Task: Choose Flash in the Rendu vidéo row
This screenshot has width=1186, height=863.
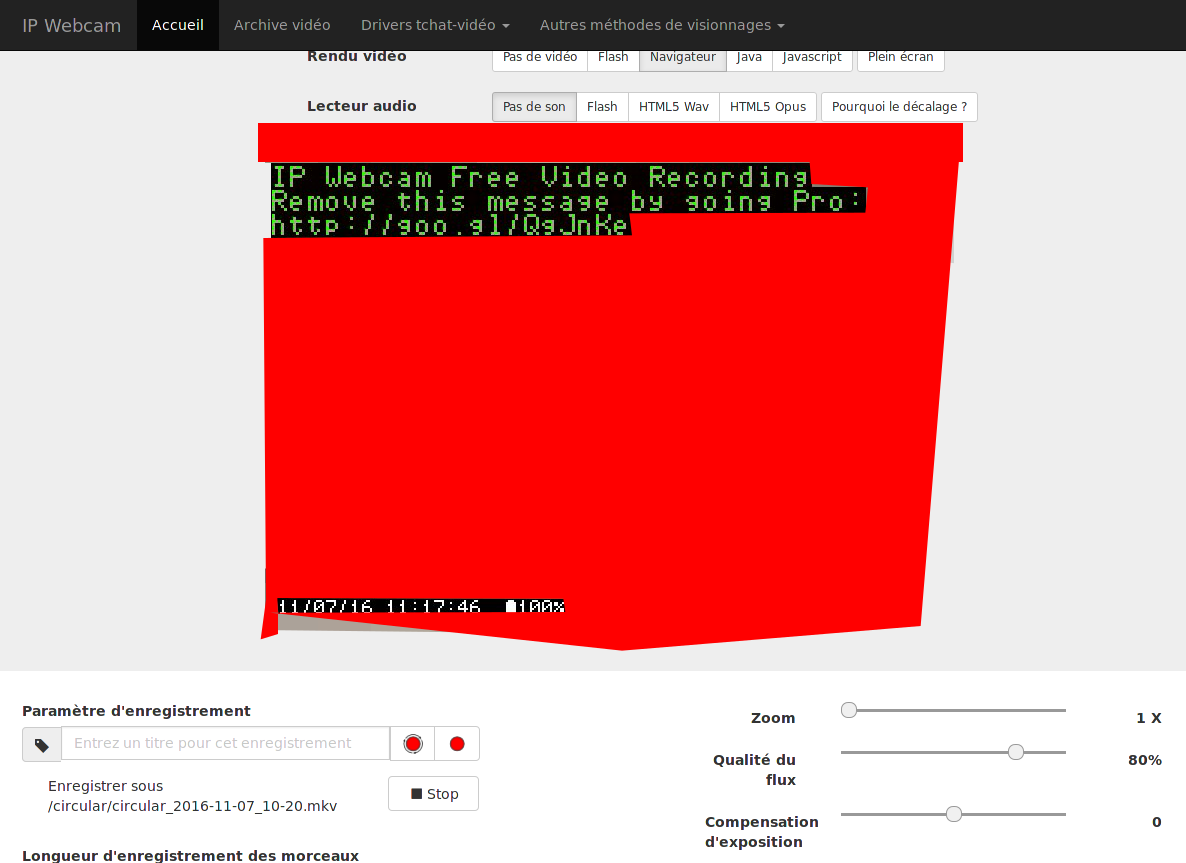Action: click(613, 59)
